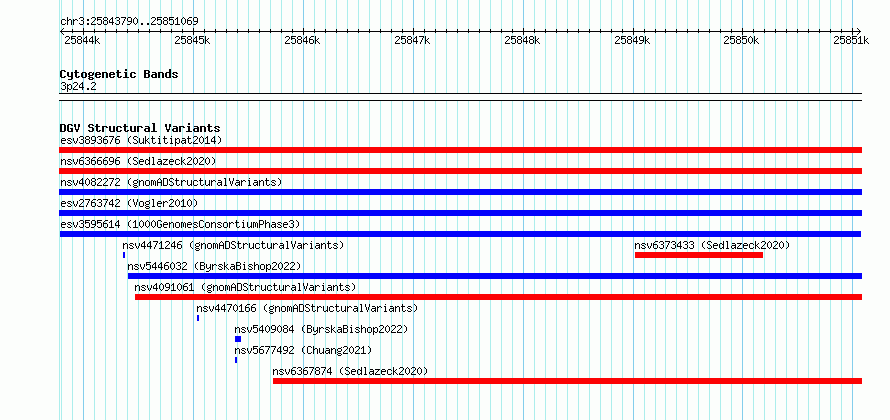Viewport: 890px width, 420px height.
Task: Click the esv3893676 (Suktitipat2014) red variant bar
Action: coord(460,150)
